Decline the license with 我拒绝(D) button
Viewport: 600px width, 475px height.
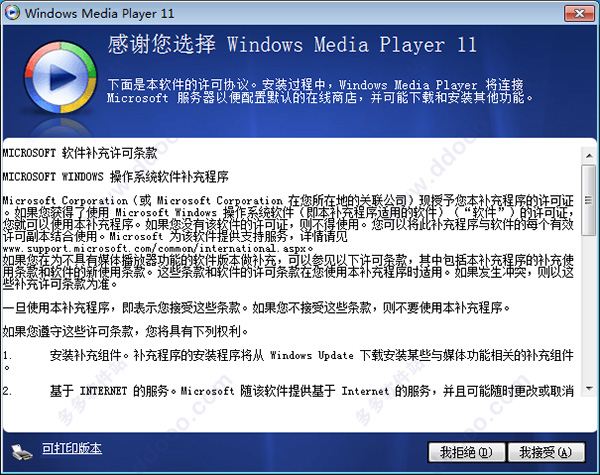coord(467,452)
